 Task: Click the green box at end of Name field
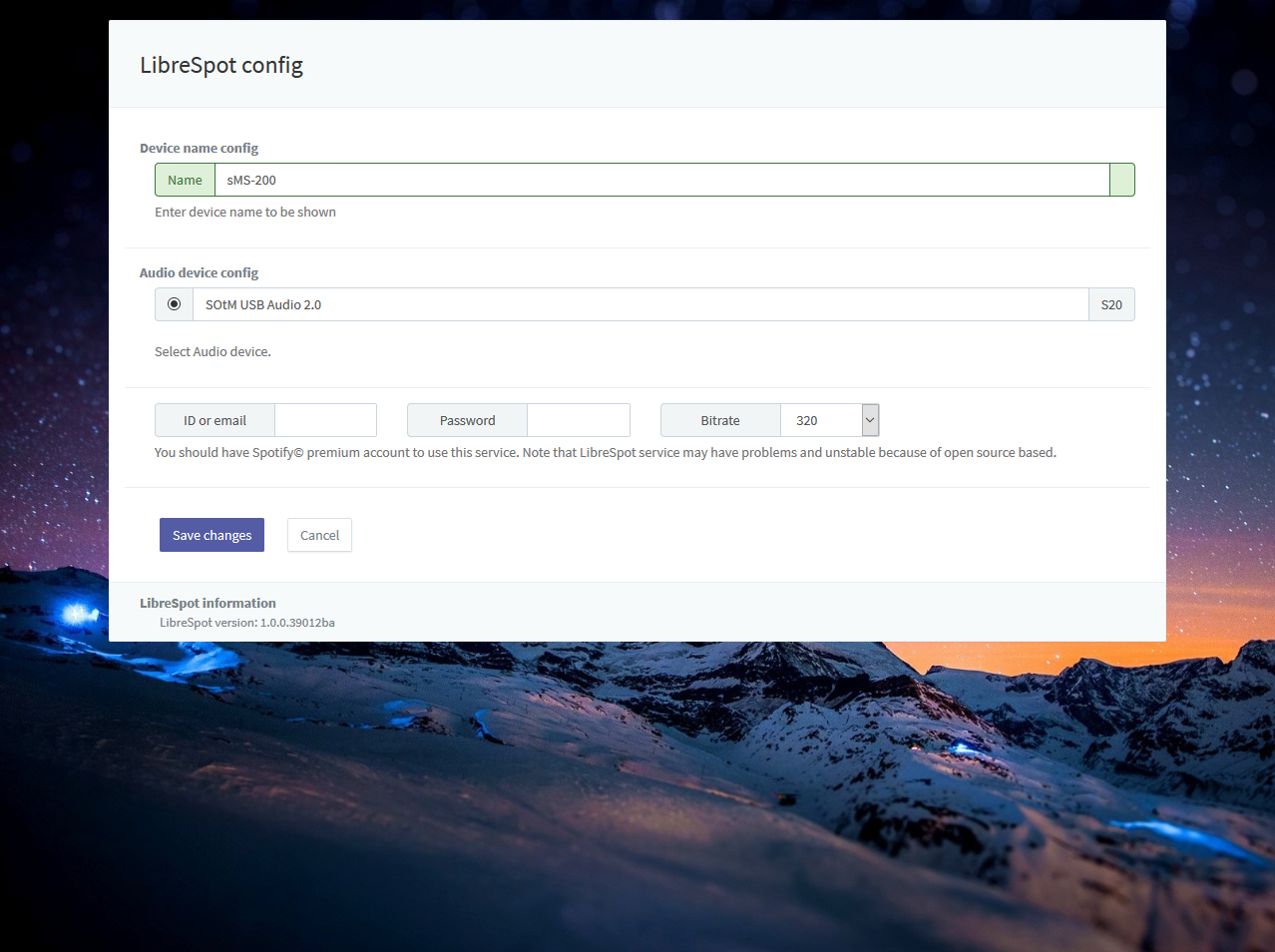[x=1121, y=180]
